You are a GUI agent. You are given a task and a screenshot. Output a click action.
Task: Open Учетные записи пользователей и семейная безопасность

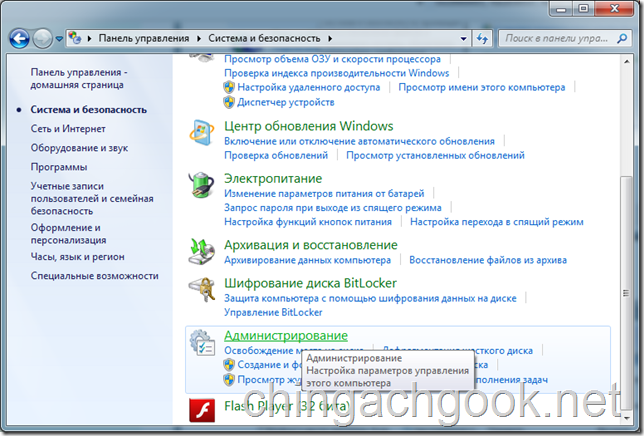coord(92,198)
